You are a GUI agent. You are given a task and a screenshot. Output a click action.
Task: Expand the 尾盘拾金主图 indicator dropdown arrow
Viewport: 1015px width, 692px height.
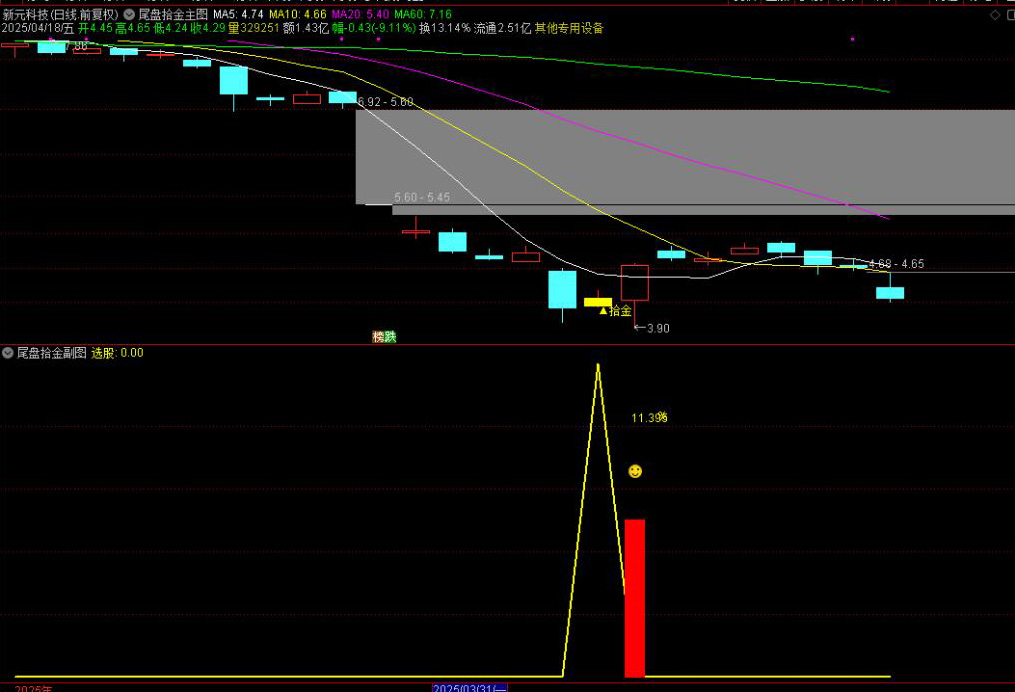point(129,15)
